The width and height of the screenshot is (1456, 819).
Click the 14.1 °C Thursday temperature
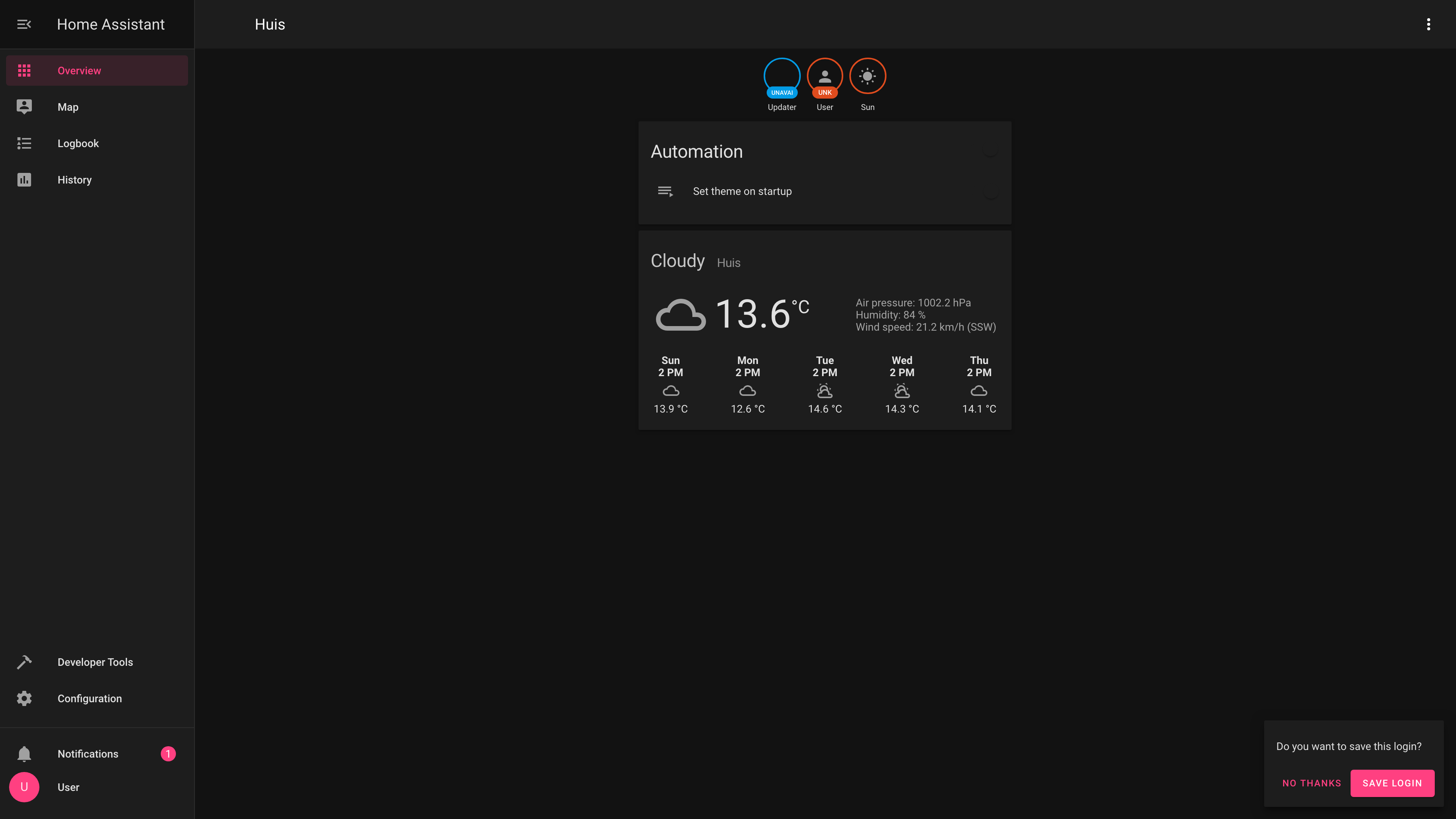pos(979,409)
